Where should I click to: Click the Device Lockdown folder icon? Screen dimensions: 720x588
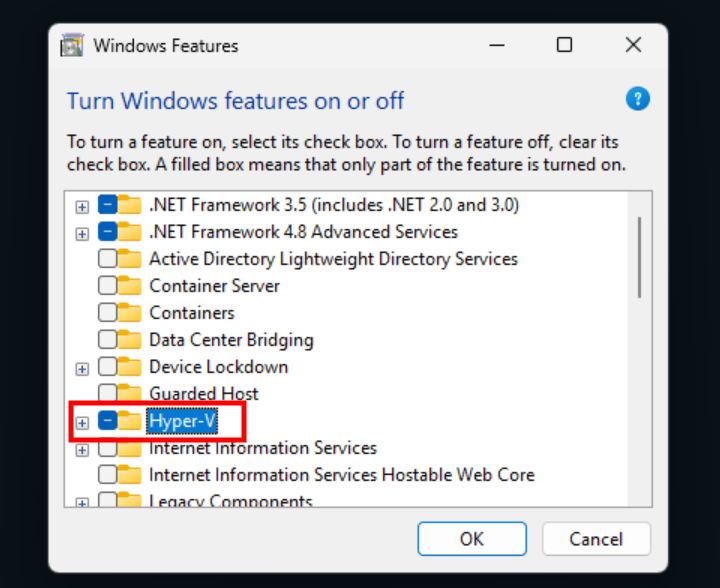click(130, 367)
